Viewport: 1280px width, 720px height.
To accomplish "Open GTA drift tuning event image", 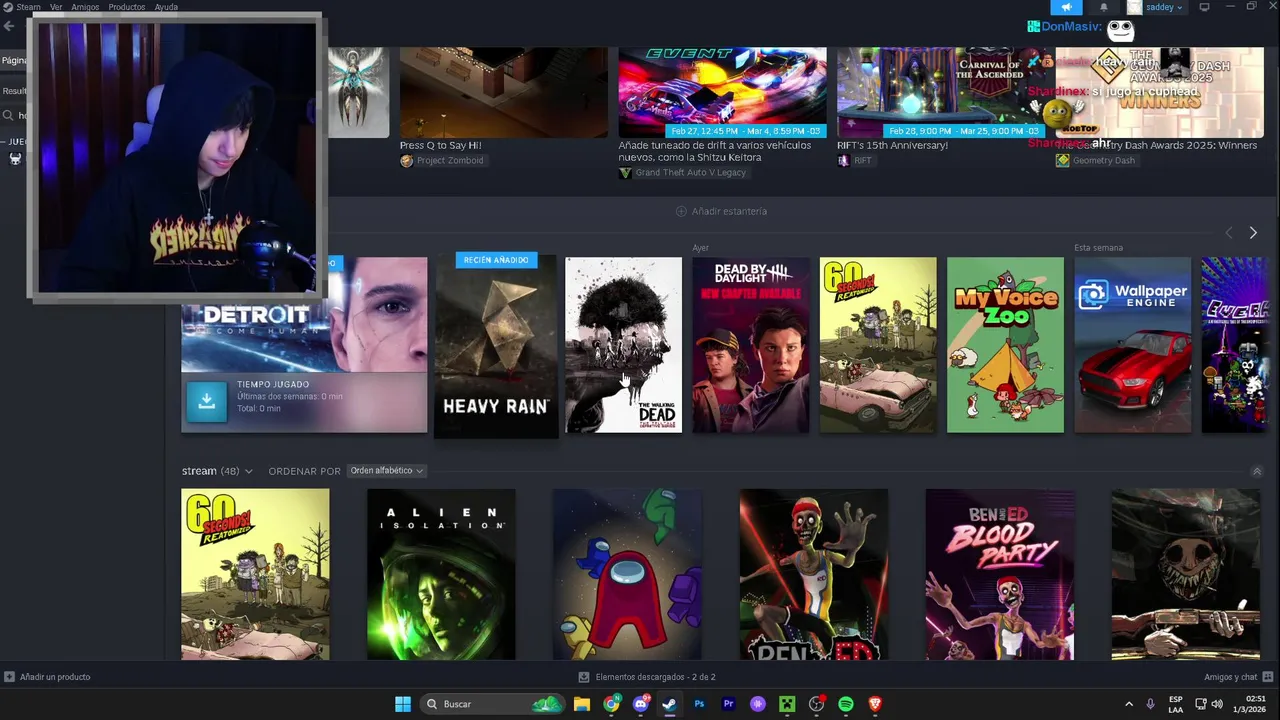I will pos(722,92).
